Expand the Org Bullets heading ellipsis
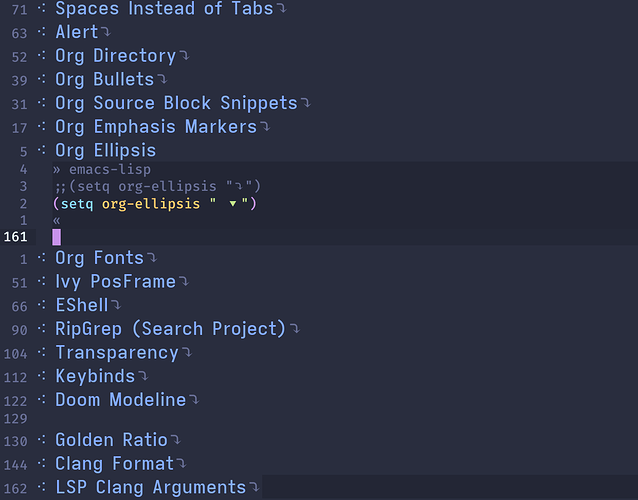Viewport: 638px width, 500px height. pos(162,80)
